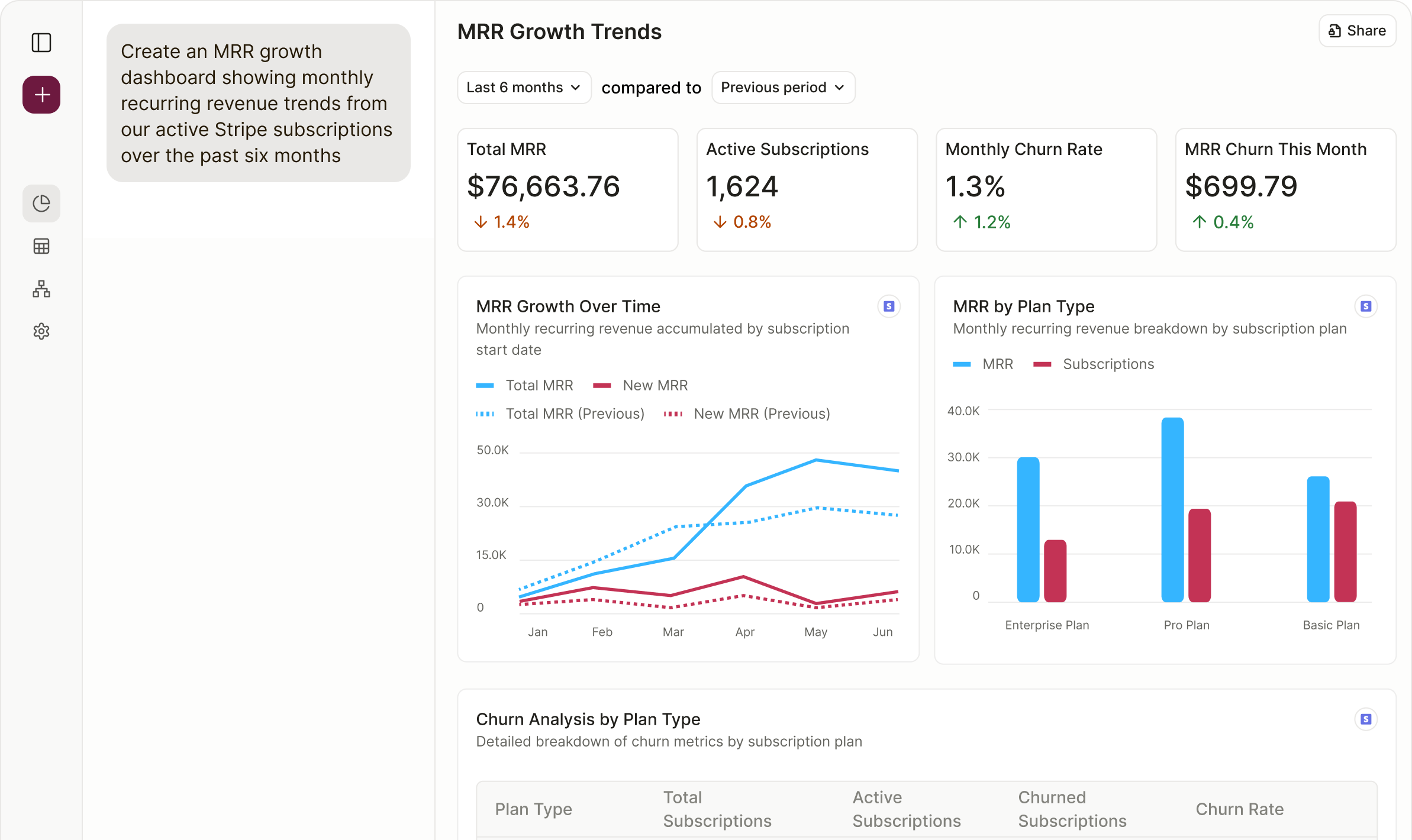Create a new dashboard with the plus button

[x=41, y=94]
